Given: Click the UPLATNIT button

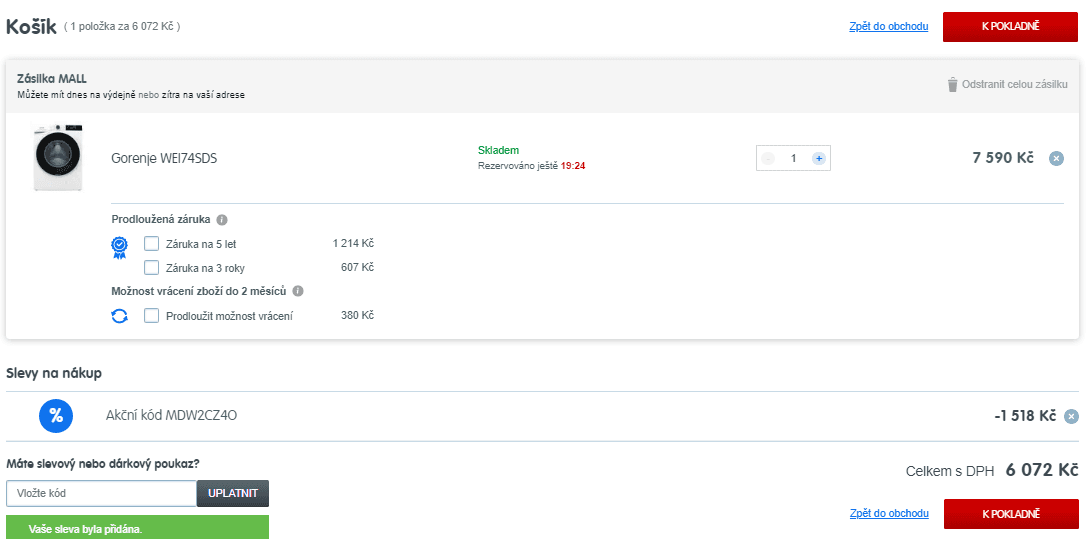Looking at the screenshot, I should point(233,493).
